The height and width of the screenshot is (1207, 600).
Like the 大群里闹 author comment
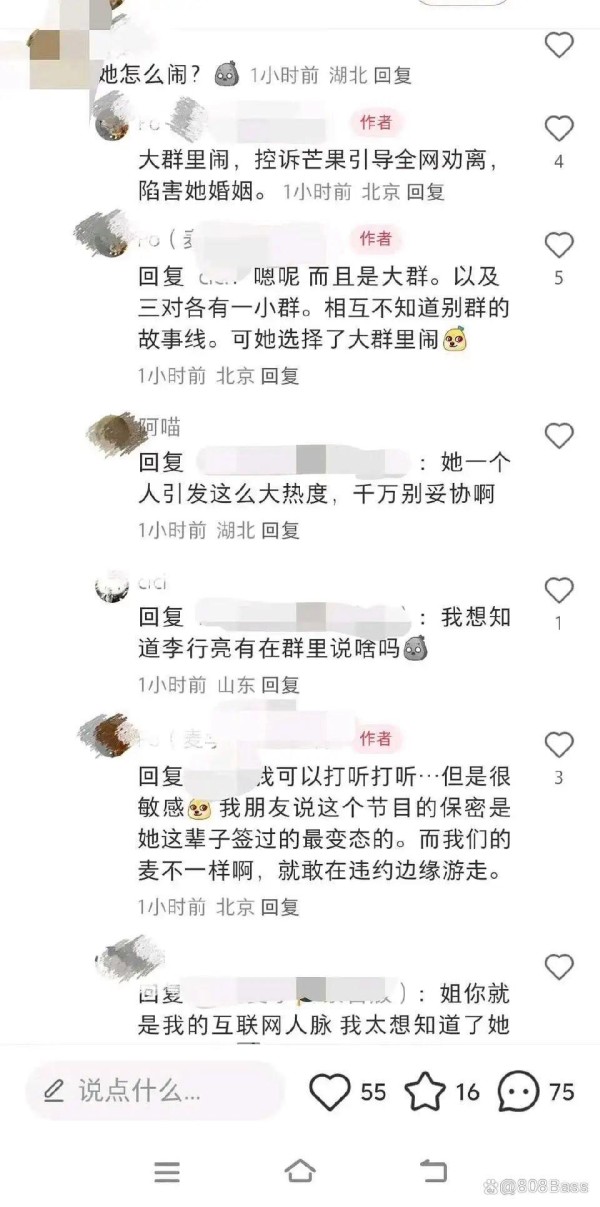coord(559,128)
